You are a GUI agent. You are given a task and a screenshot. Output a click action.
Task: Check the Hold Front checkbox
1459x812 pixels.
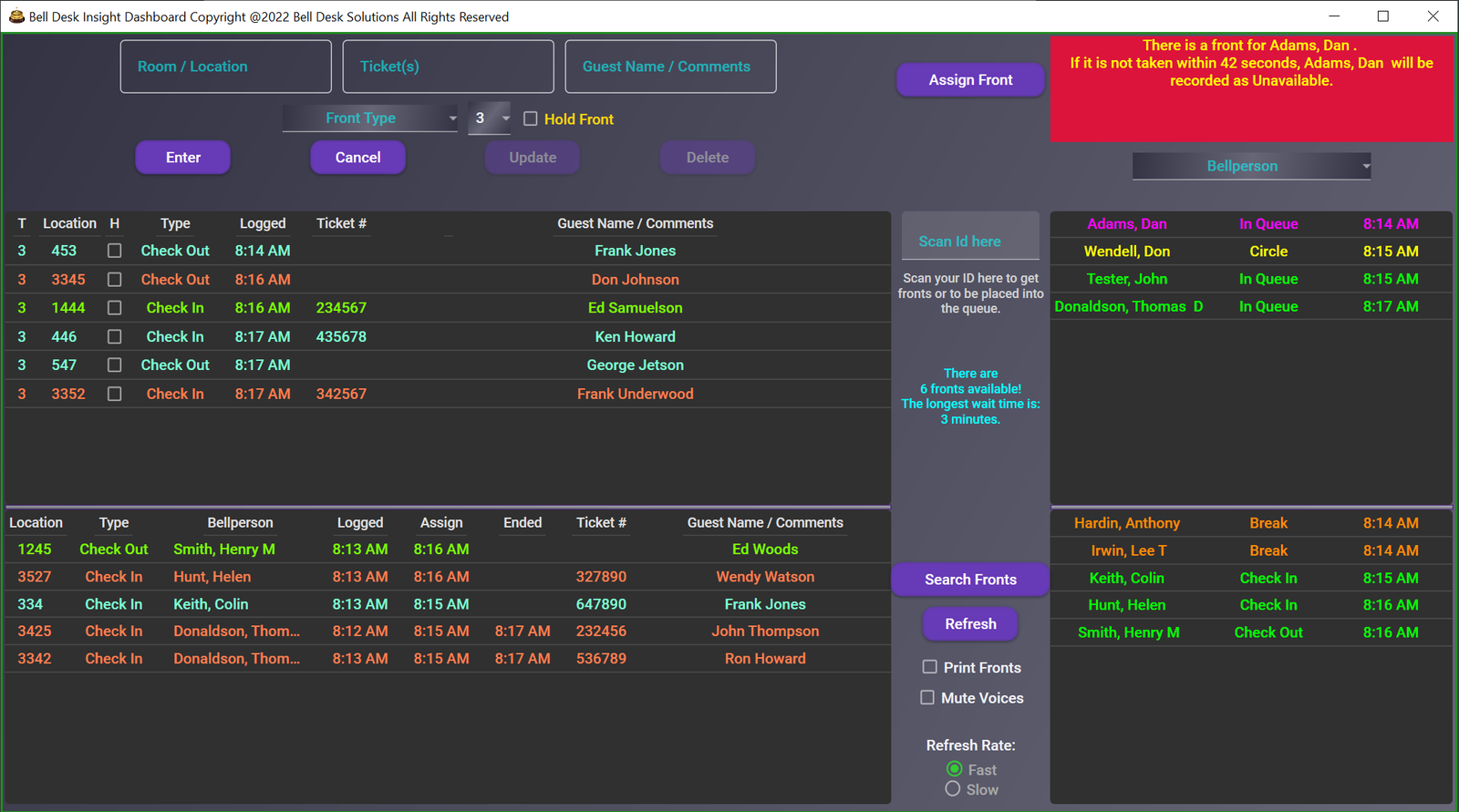point(531,118)
